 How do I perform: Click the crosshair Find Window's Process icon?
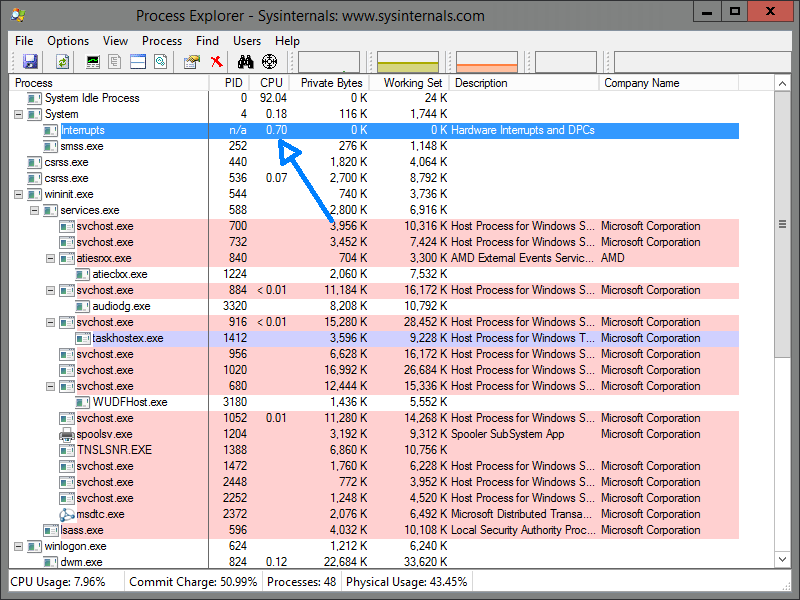point(269,62)
